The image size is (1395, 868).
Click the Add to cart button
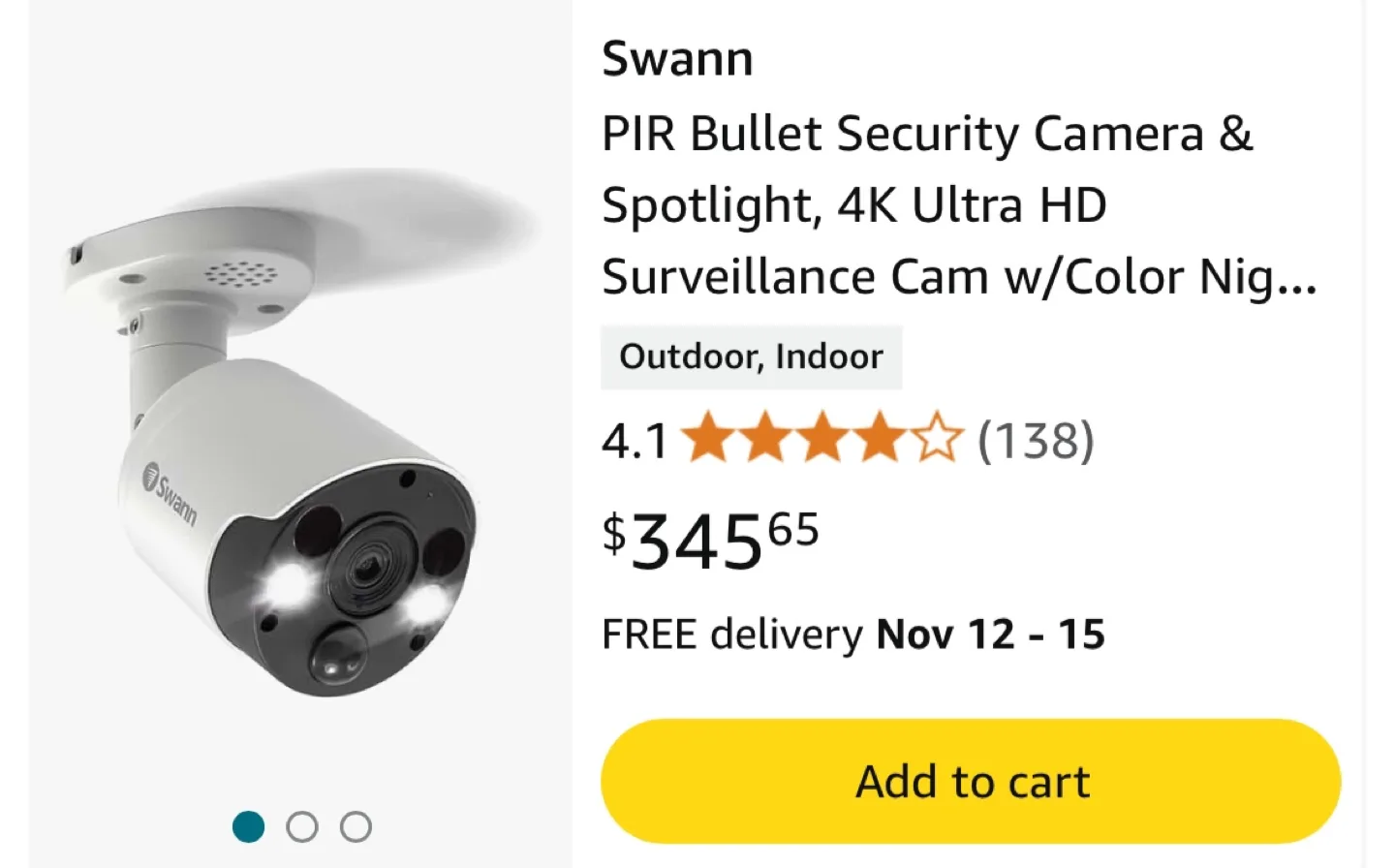coord(972,780)
